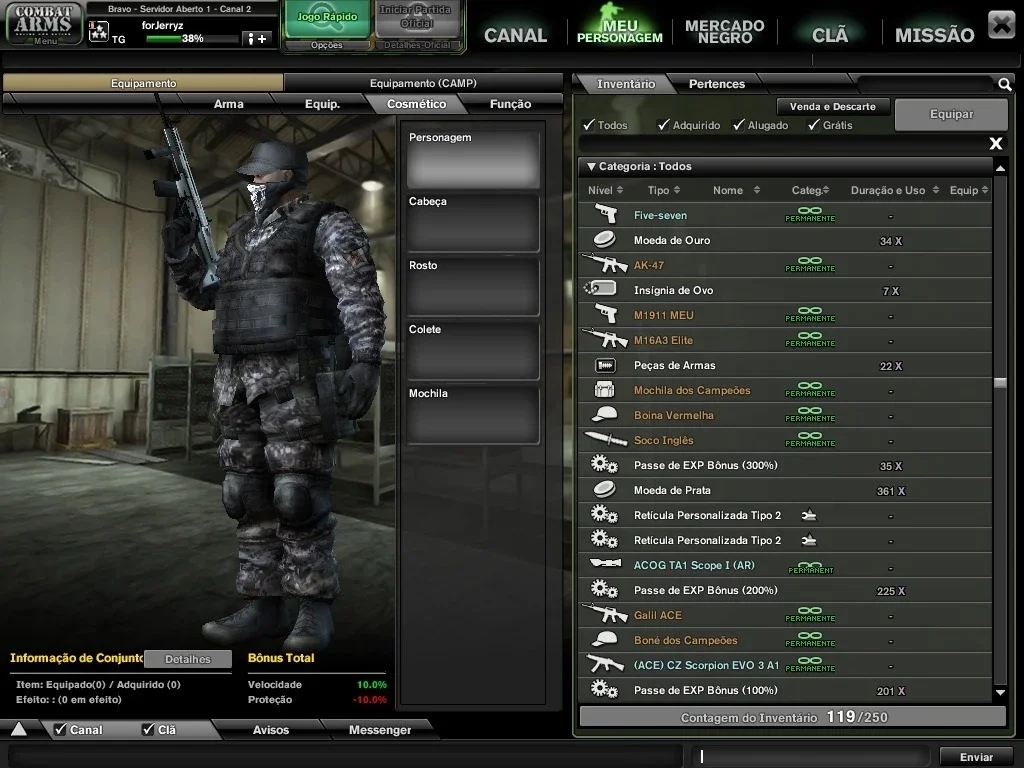
Task: Switch to the Função tab
Action: 510,104
